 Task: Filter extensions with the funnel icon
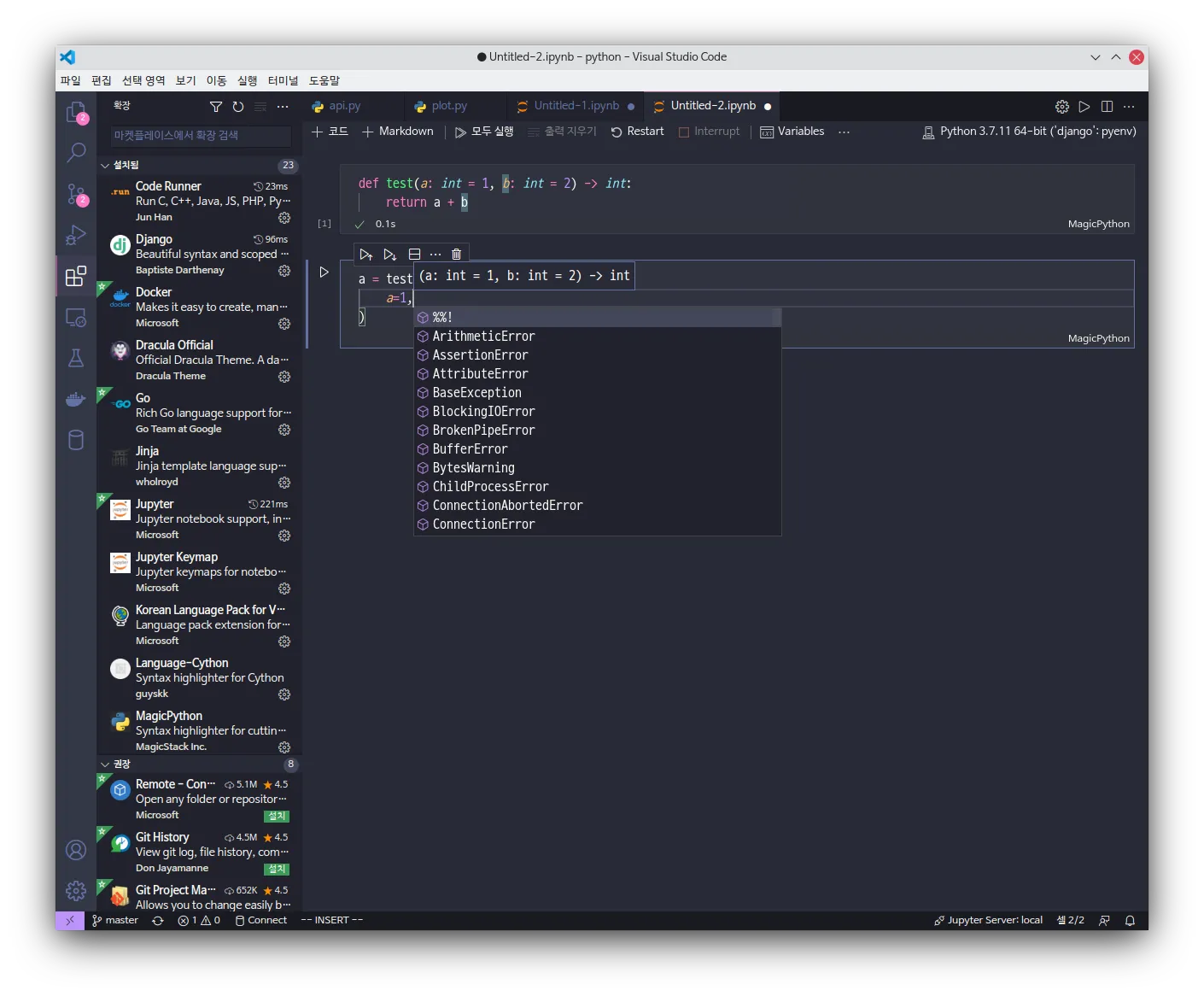(216, 107)
